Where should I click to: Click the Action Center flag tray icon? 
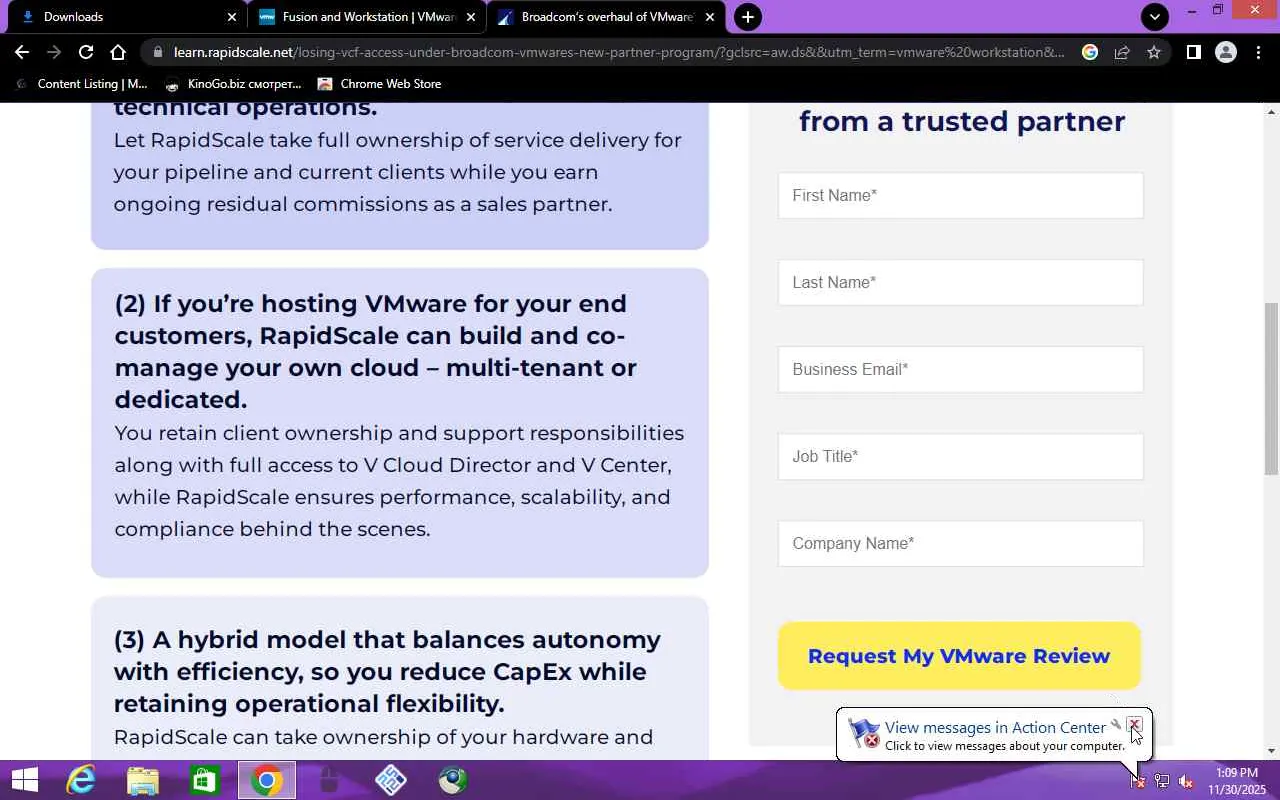[1138, 781]
